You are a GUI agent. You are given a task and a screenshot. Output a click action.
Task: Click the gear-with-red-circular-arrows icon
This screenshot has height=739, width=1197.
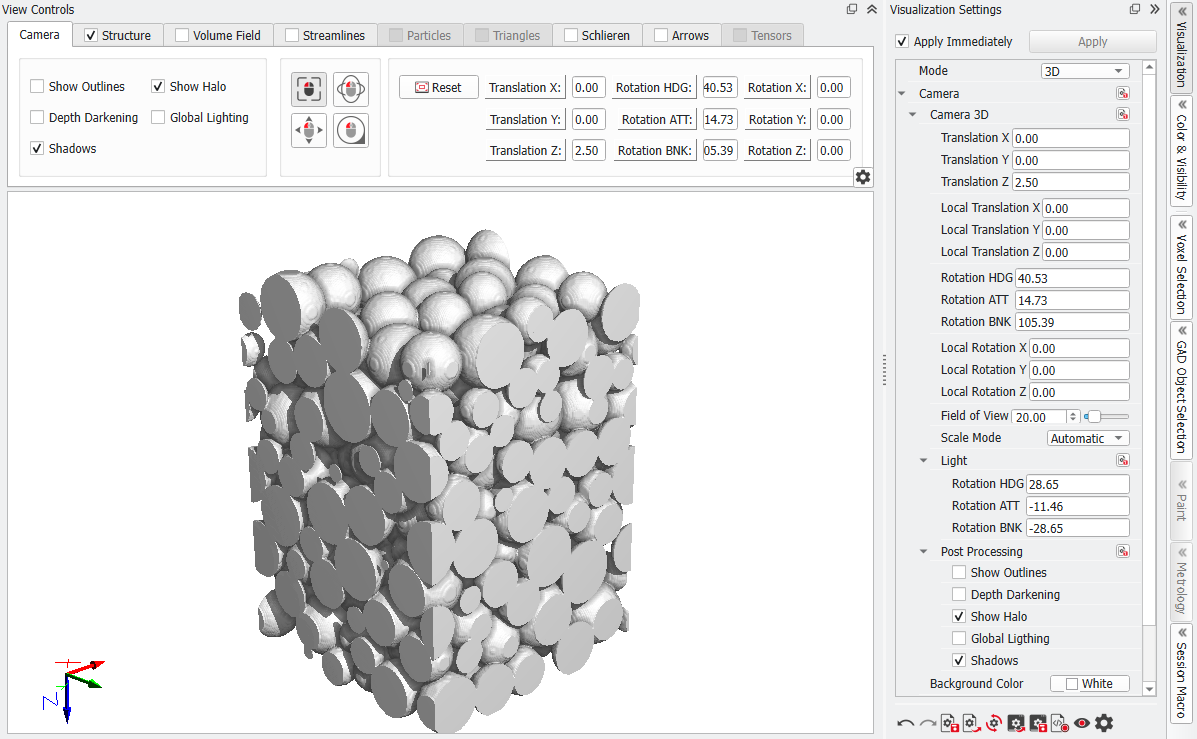point(993,723)
